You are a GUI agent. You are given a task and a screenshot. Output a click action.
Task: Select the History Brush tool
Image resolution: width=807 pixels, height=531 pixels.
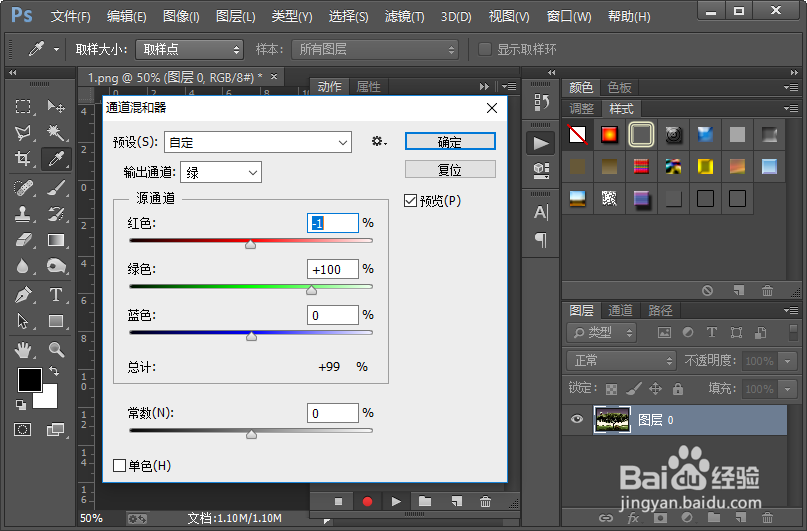(x=56, y=214)
